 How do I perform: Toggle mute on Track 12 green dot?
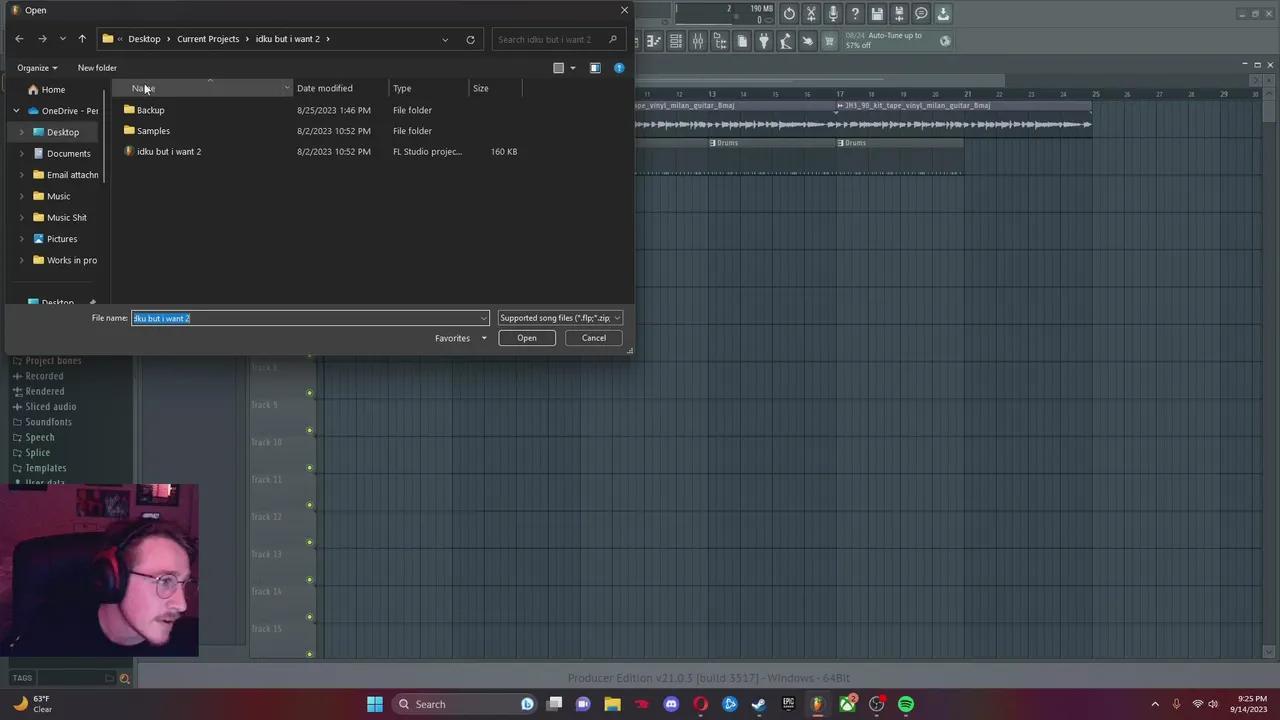(x=310, y=543)
